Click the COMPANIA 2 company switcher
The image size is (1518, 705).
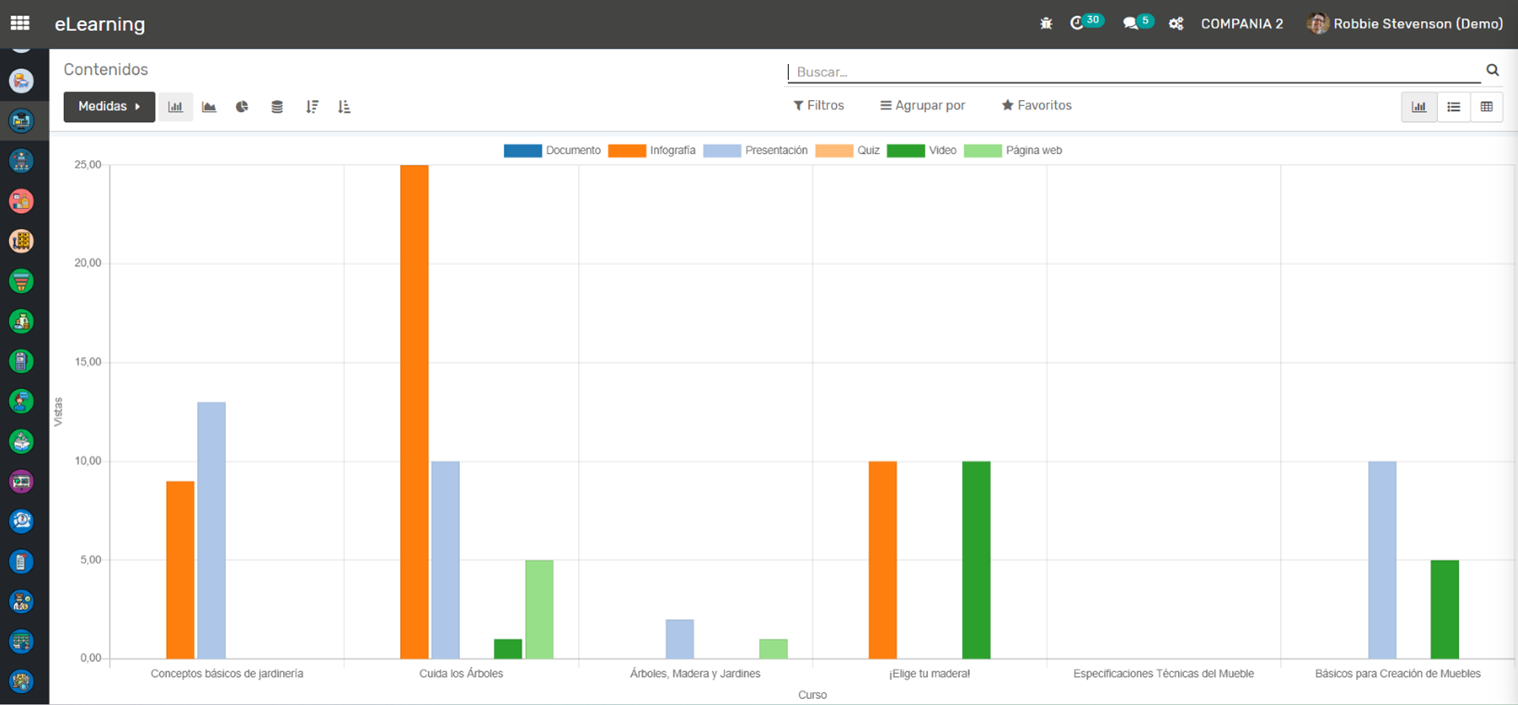[x=1241, y=24]
